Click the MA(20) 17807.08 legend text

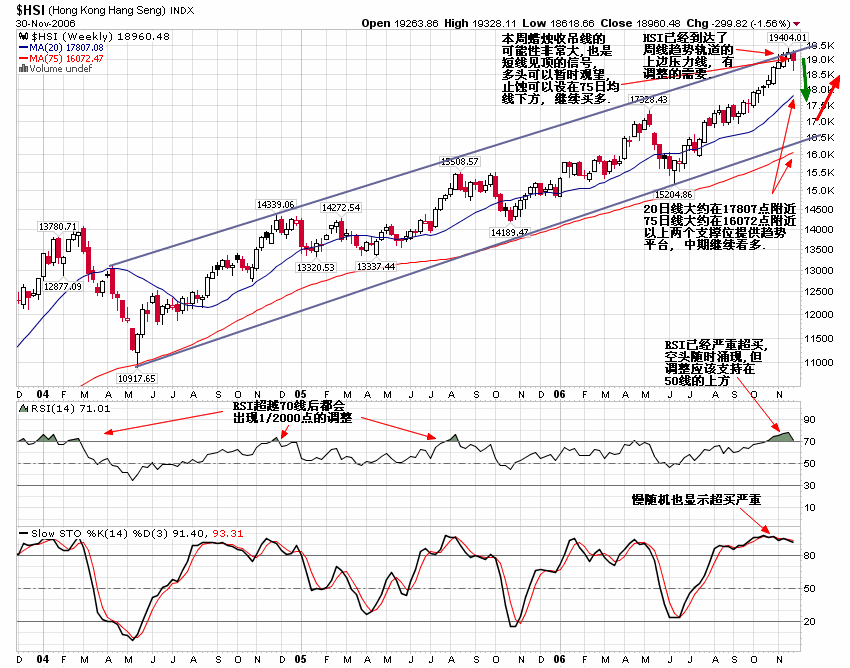pos(66,48)
